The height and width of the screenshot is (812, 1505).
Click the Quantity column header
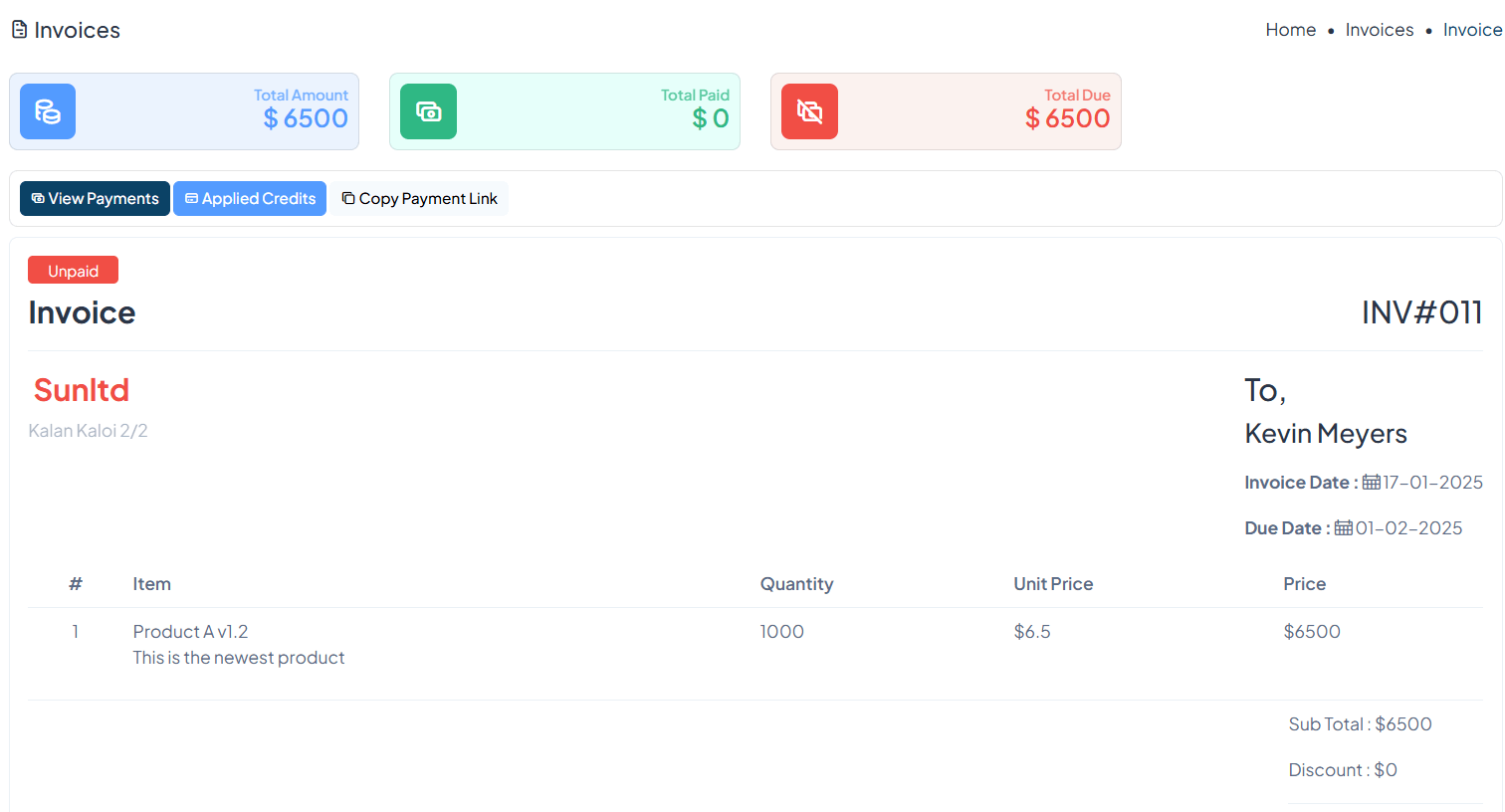pos(796,584)
